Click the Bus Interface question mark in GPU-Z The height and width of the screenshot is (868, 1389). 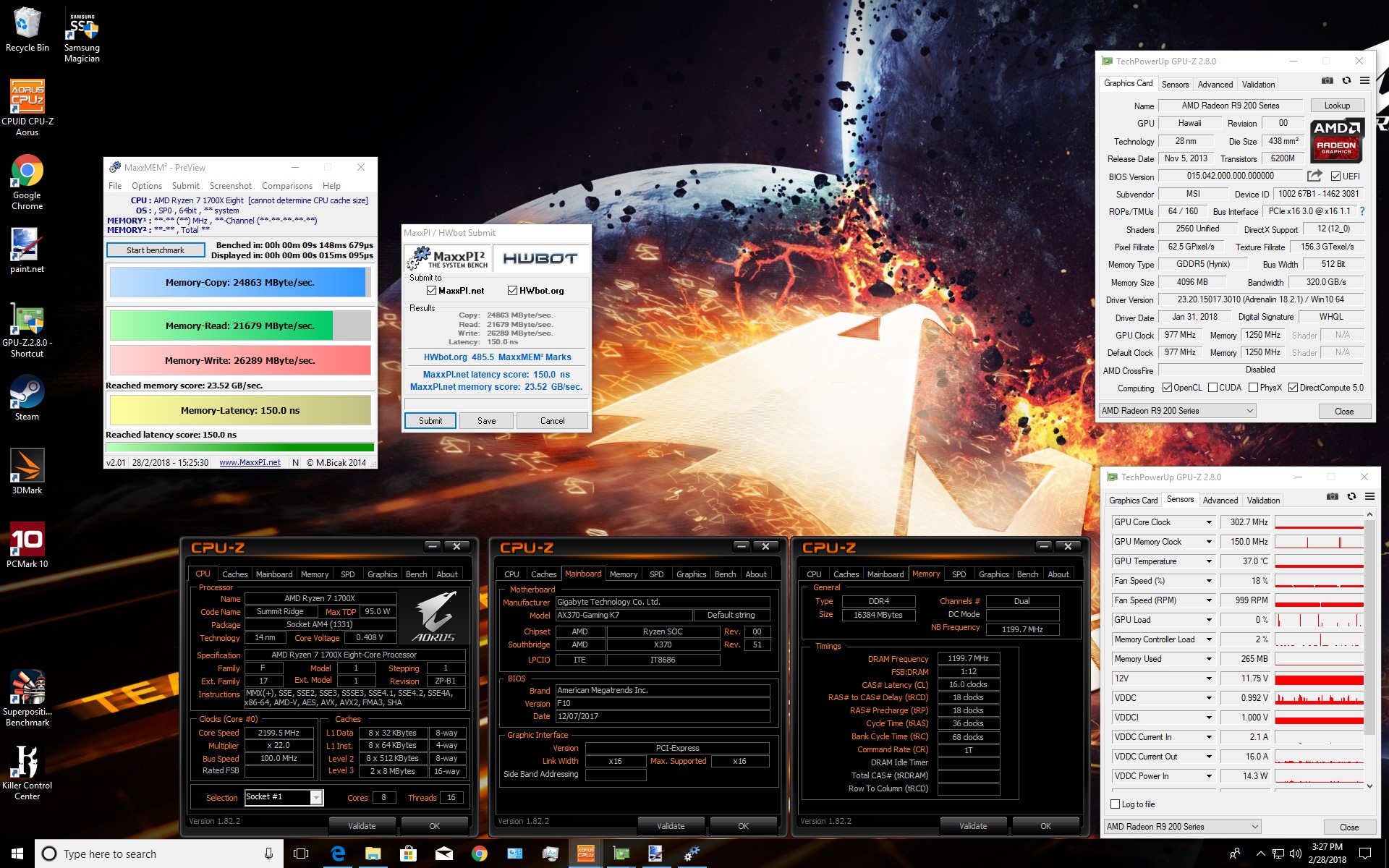tap(1362, 211)
